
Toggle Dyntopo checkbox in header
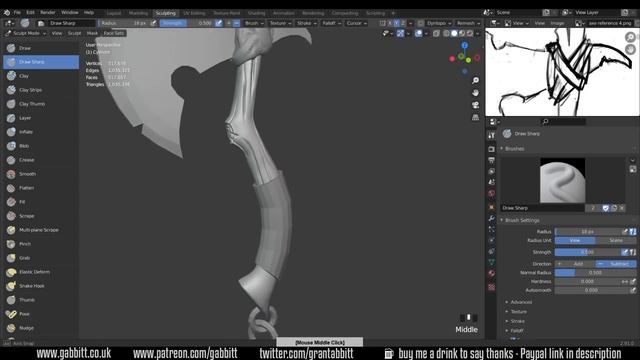[x=421, y=23]
